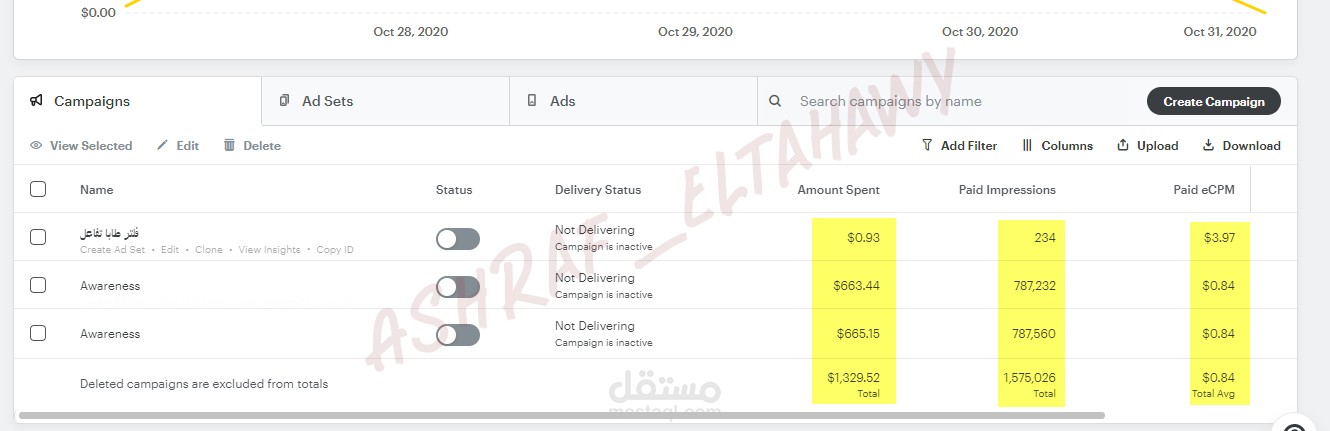This screenshot has height=431, width=1330.
Task: Open Add Filter funnel icon
Action: (x=927, y=146)
